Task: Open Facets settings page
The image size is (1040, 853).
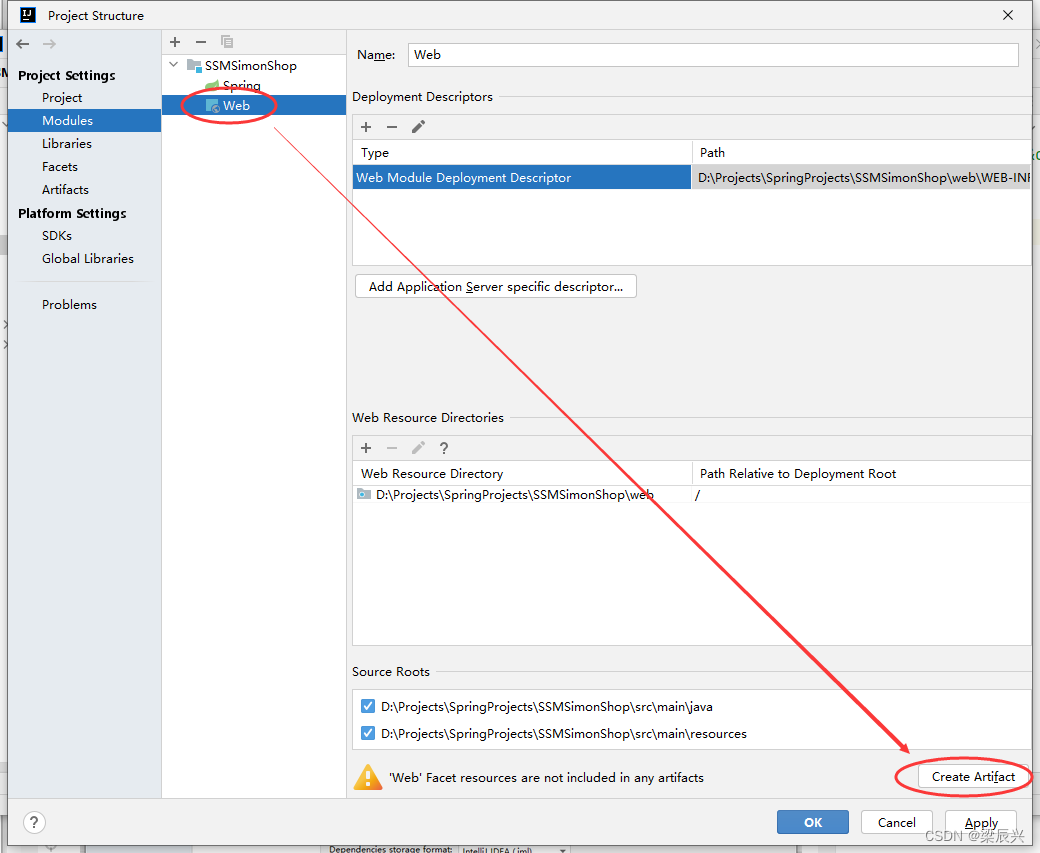Action: [60, 166]
